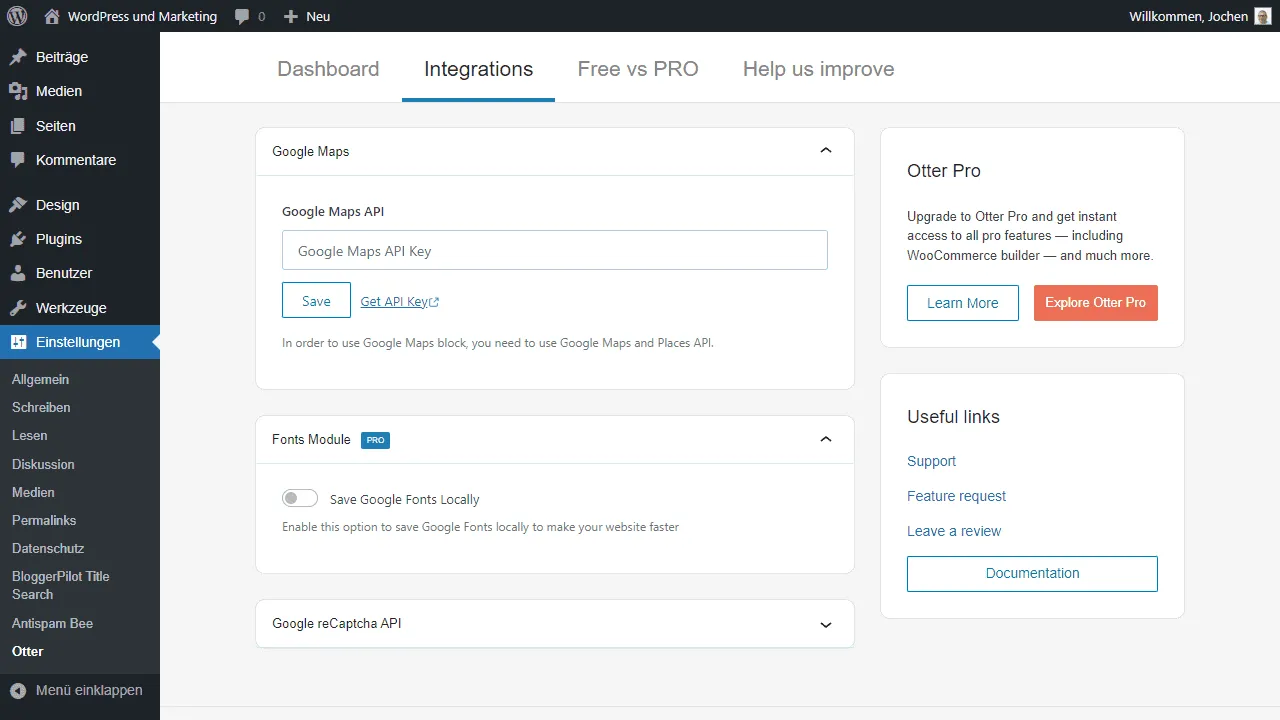Toggle Save Google Fonts Locally switch

click(x=300, y=498)
